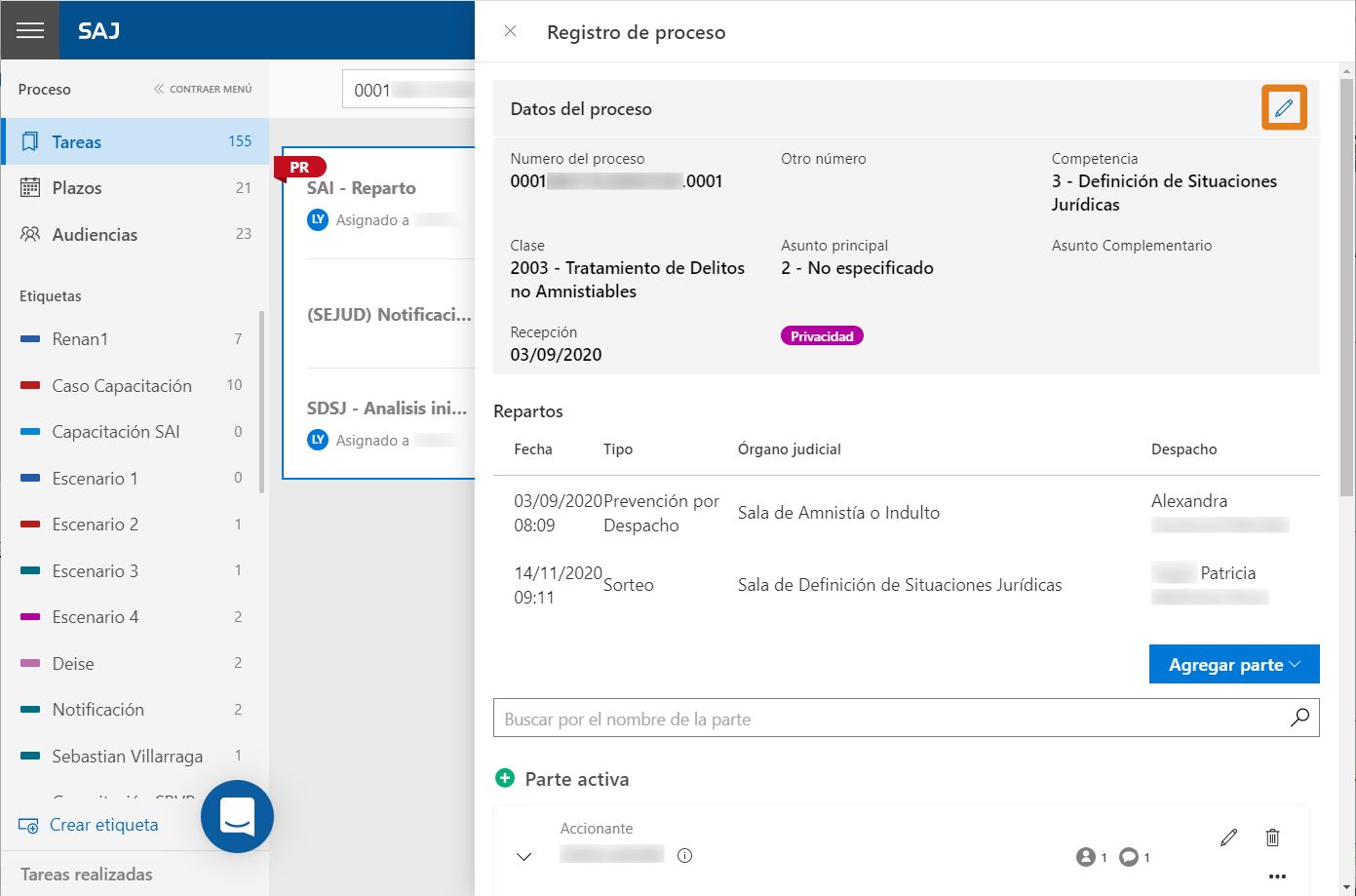
Task: Open Plazos in the side menu
Action: (x=135, y=187)
